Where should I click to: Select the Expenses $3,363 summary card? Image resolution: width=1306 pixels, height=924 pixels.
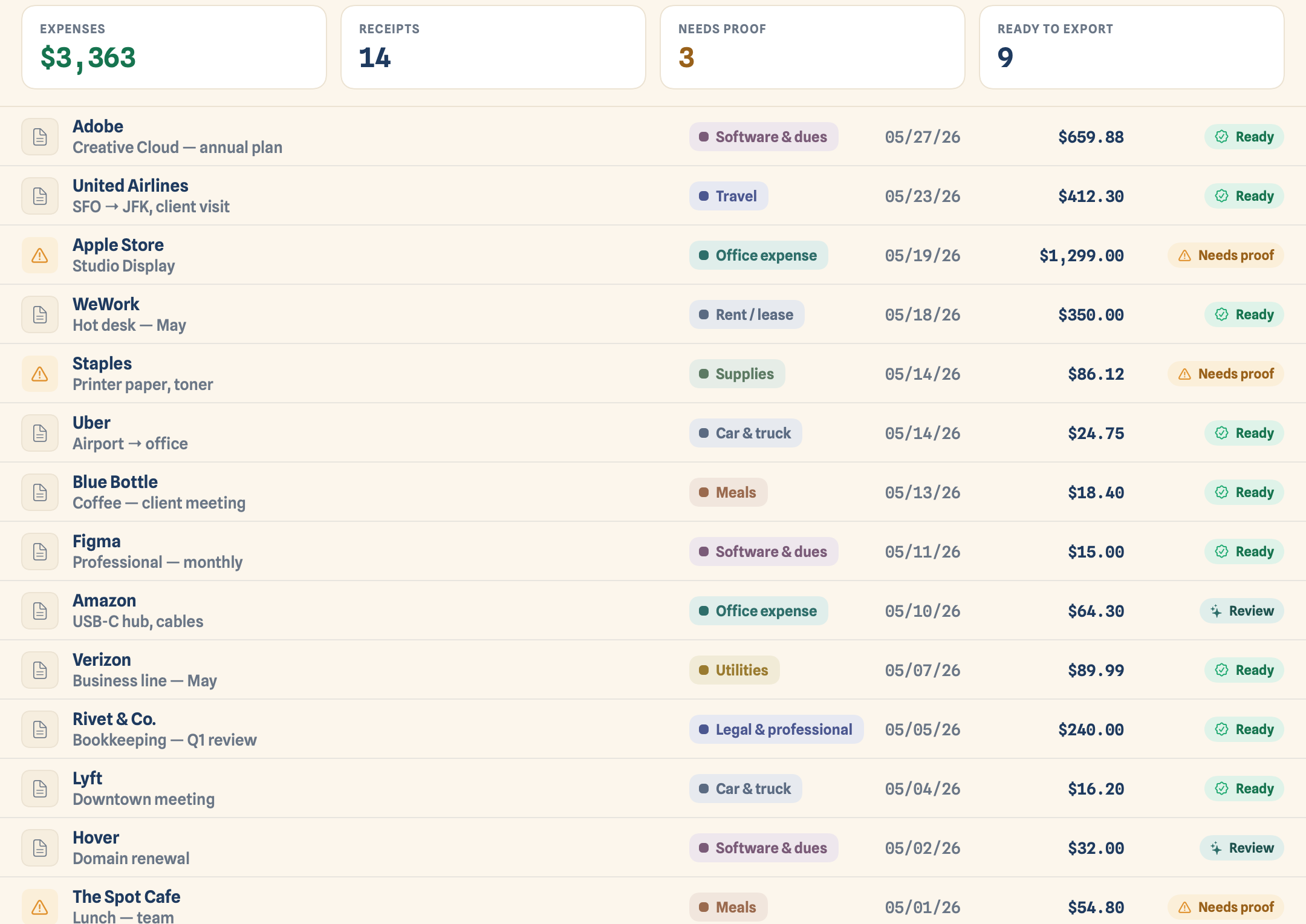(174, 47)
